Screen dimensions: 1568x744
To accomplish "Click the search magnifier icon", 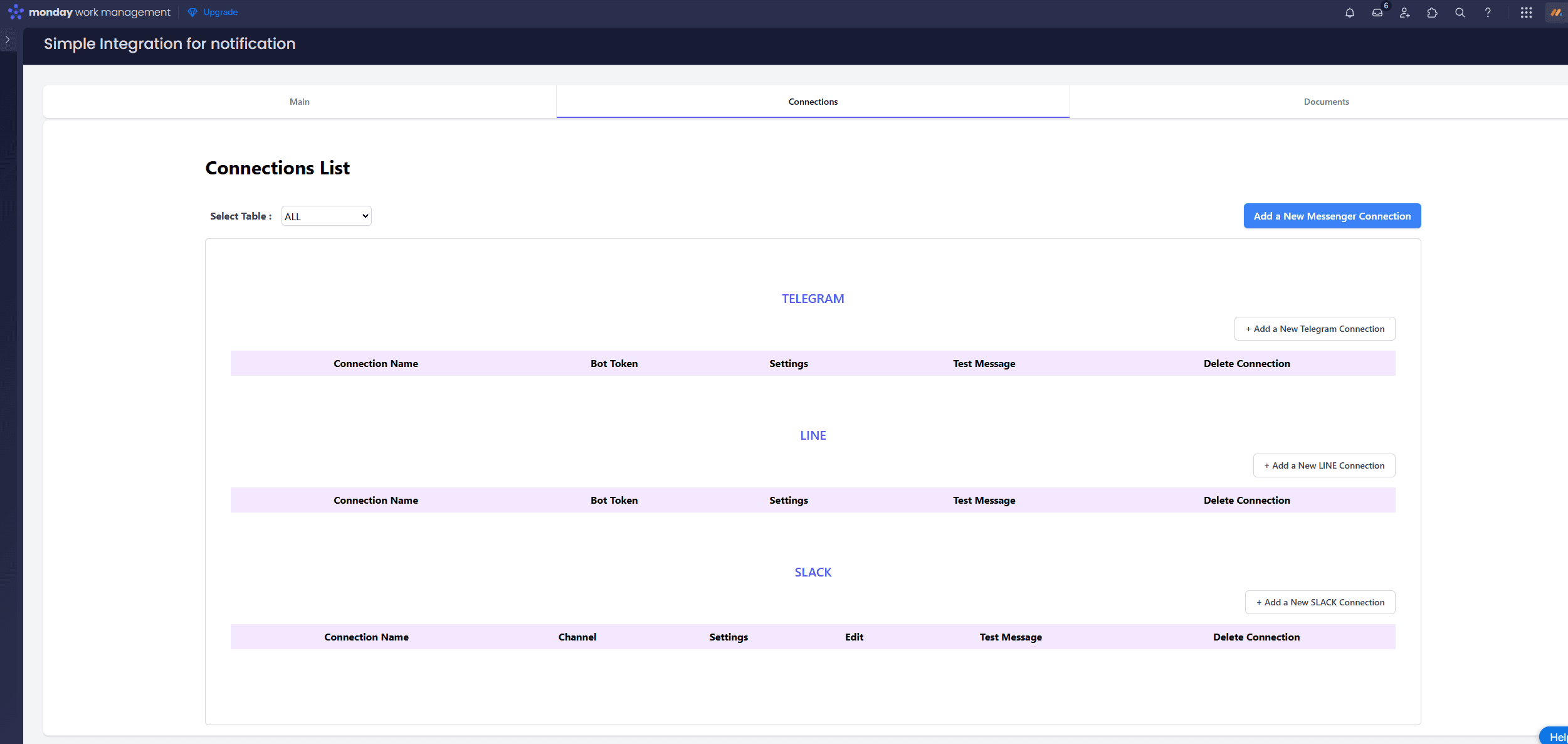I will (x=1460, y=13).
